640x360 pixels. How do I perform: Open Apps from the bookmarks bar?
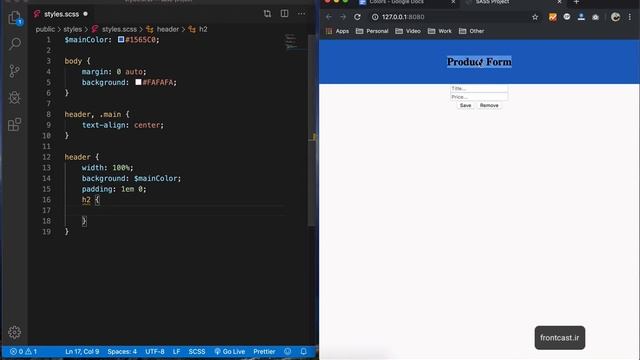pyautogui.click(x=337, y=31)
